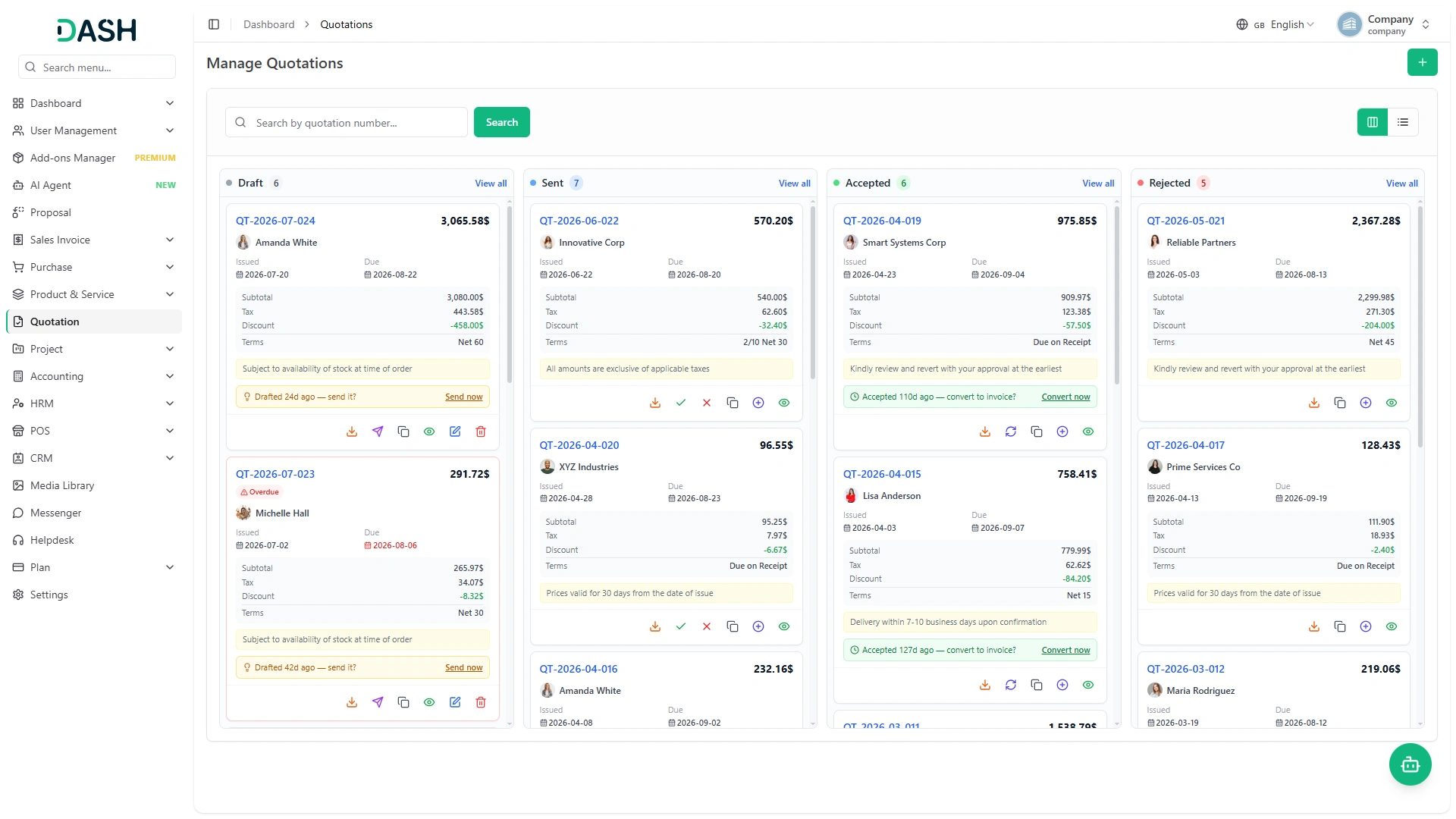View quotation QT-2026-07-024 with eye icon
Viewport: 1456px width, 819px height.
(429, 431)
